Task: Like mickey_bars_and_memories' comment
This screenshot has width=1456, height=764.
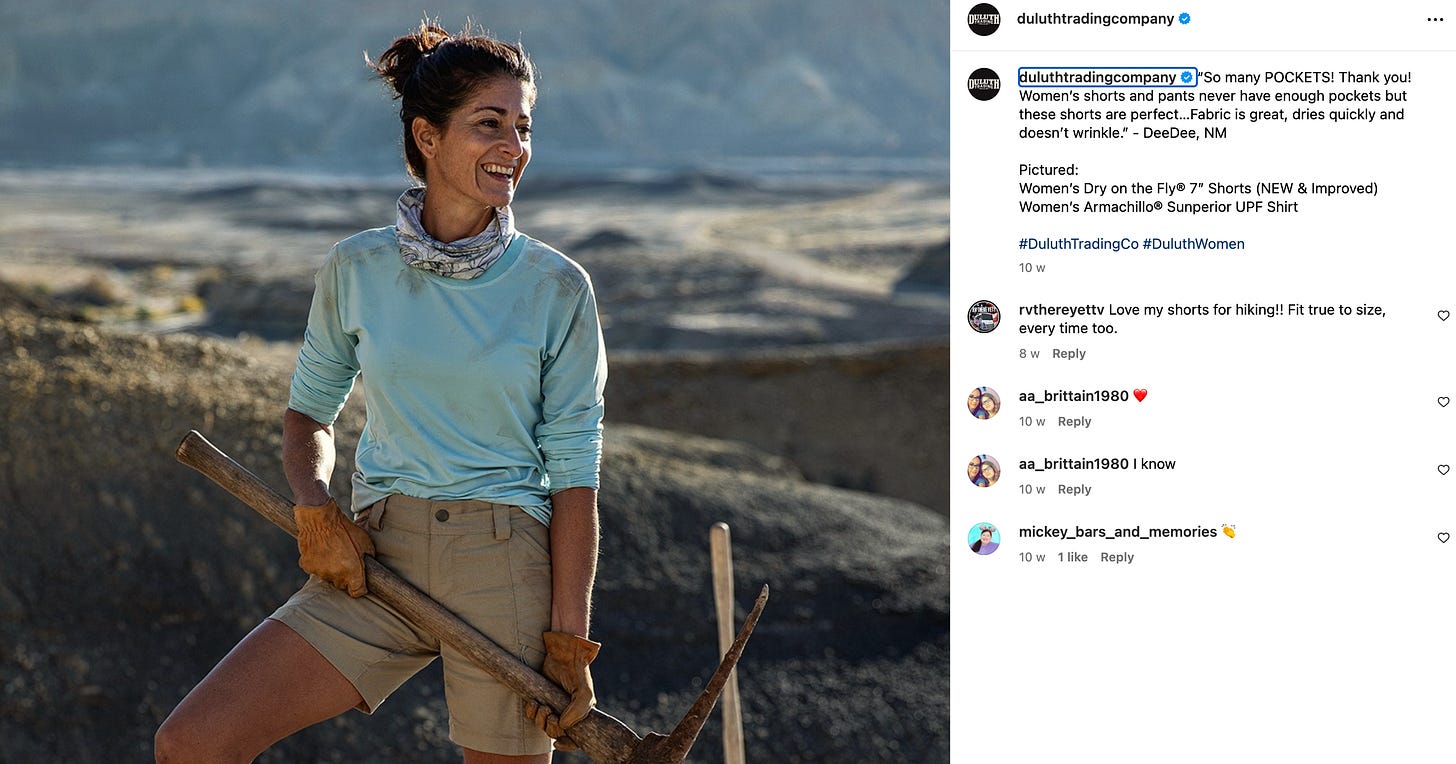Action: [1443, 538]
